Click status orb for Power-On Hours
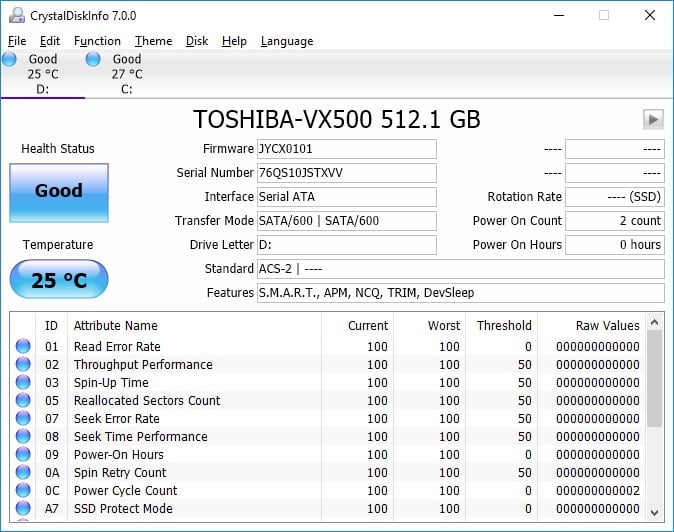The width and height of the screenshot is (674, 532). click(x=23, y=455)
